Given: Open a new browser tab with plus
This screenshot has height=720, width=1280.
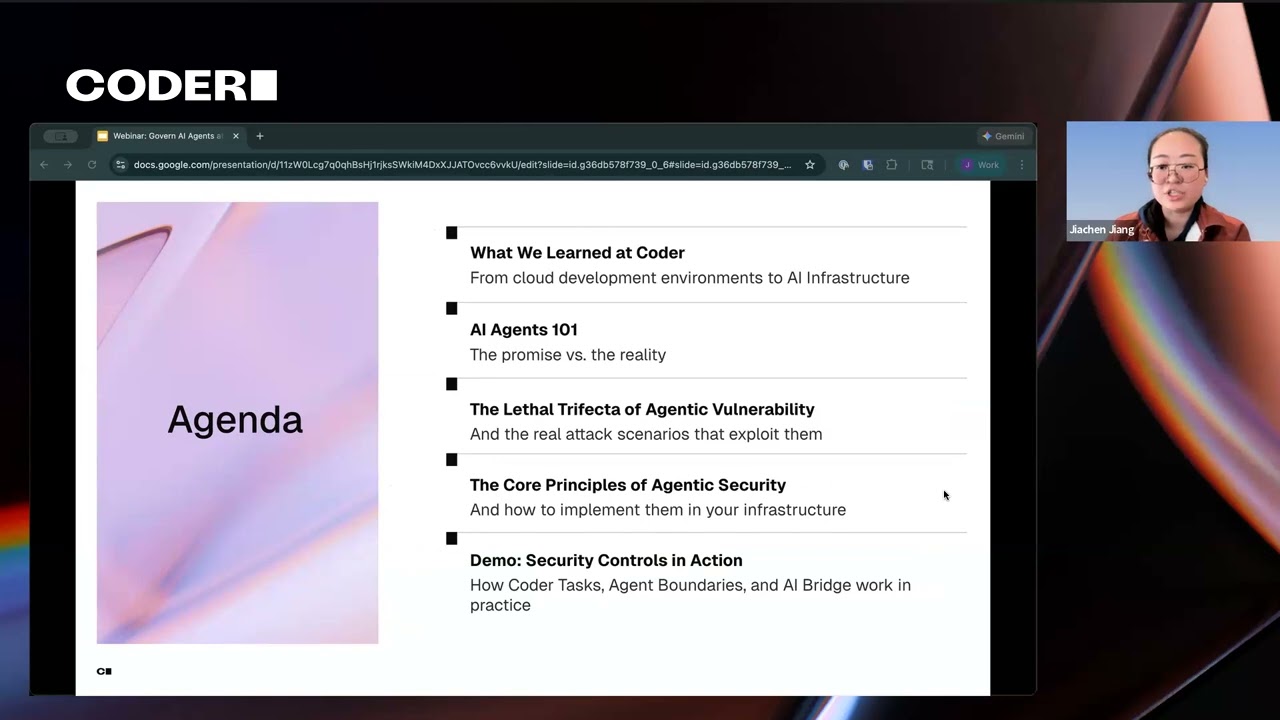Looking at the screenshot, I should click(260, 136).
